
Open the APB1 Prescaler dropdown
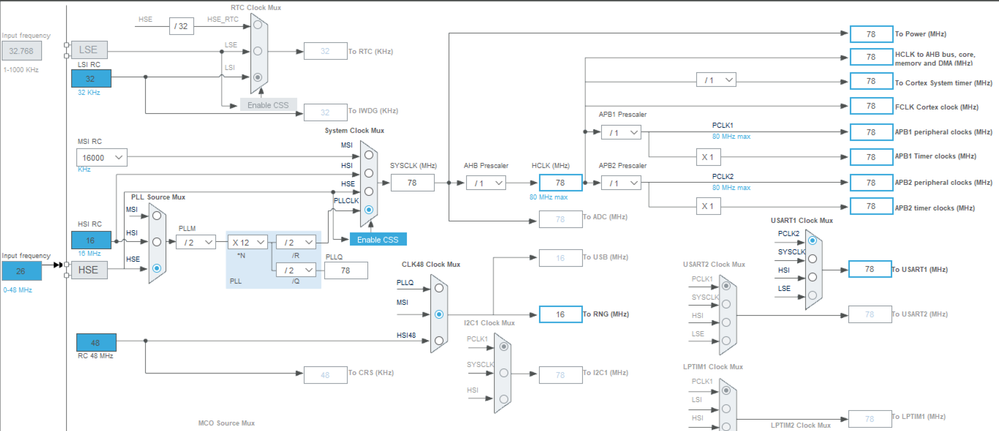point(621,132)
